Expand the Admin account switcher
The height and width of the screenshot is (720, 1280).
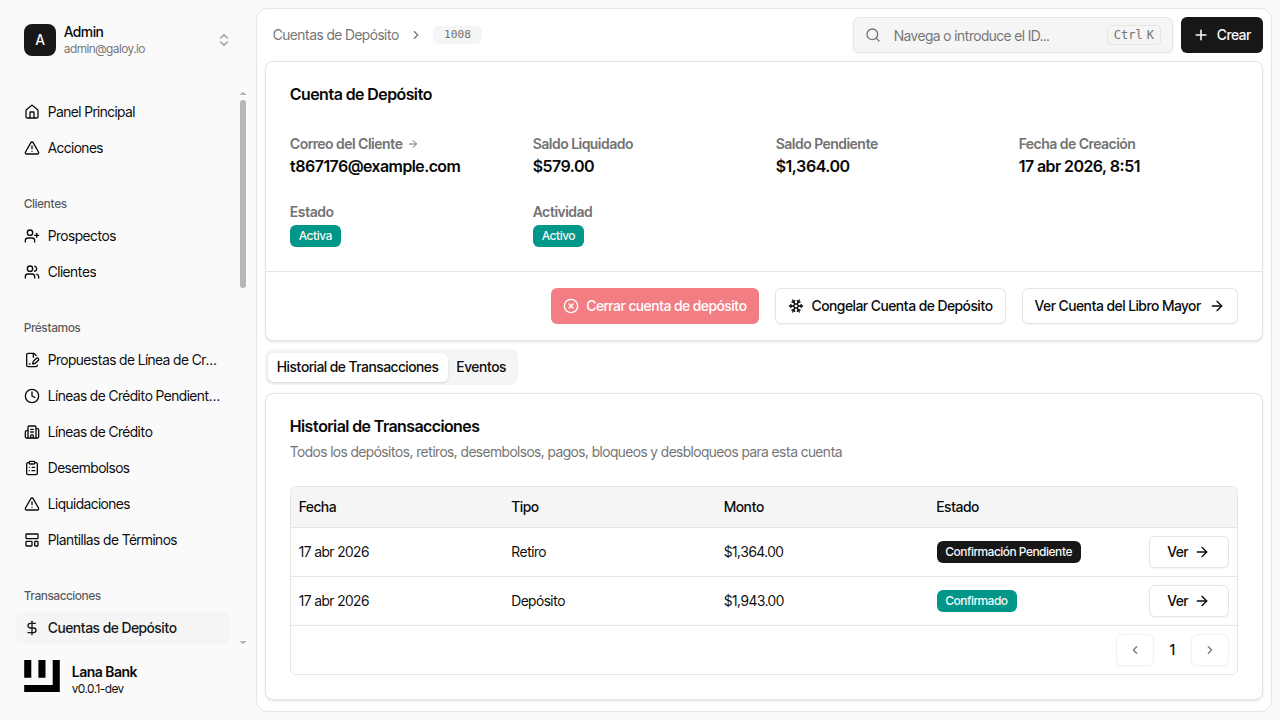point(224,40)
